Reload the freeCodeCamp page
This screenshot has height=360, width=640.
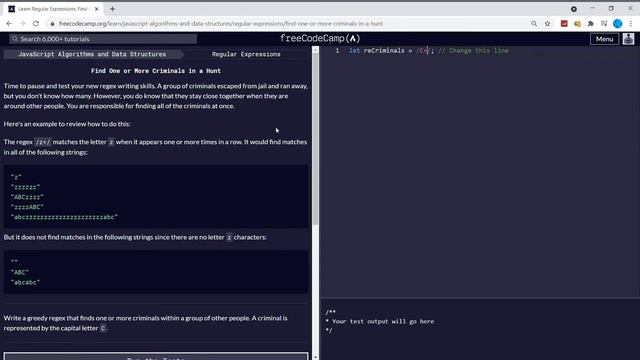[36, 24]
